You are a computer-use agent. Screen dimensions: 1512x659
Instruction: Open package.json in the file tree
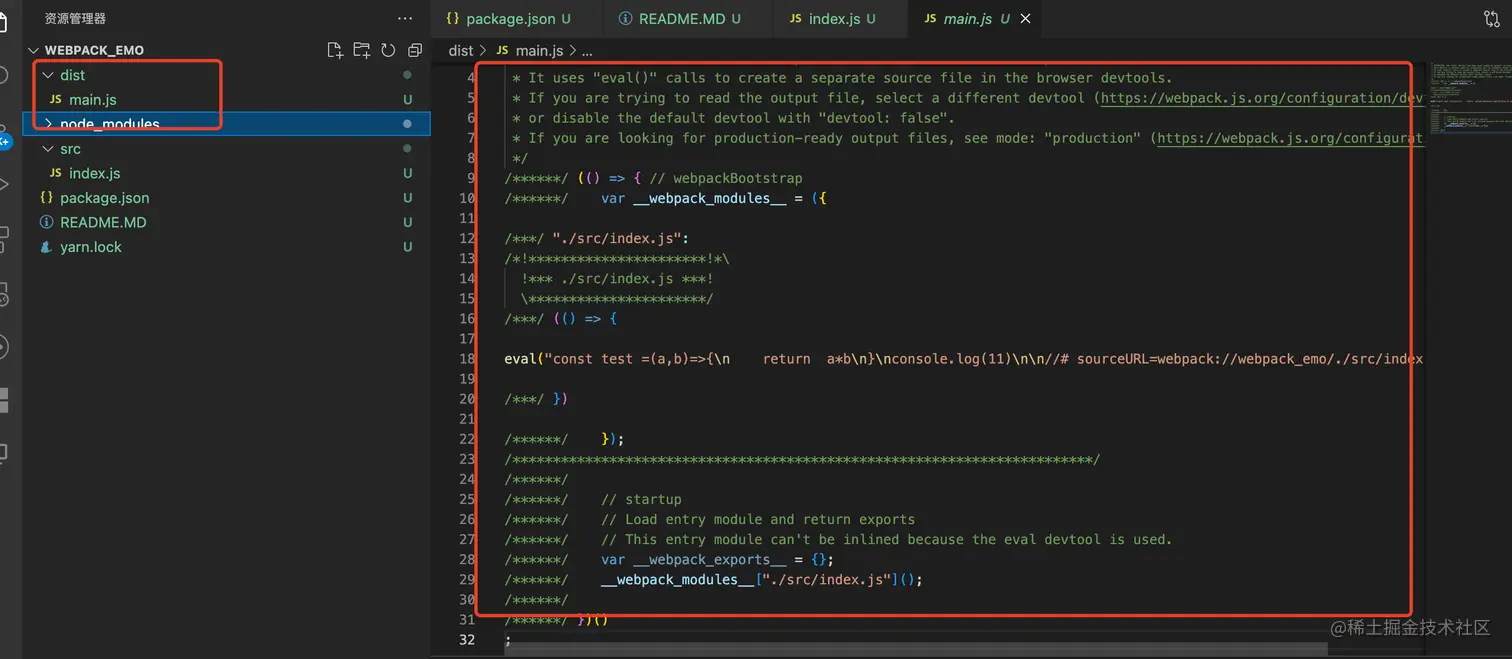[x=105, y=198]
